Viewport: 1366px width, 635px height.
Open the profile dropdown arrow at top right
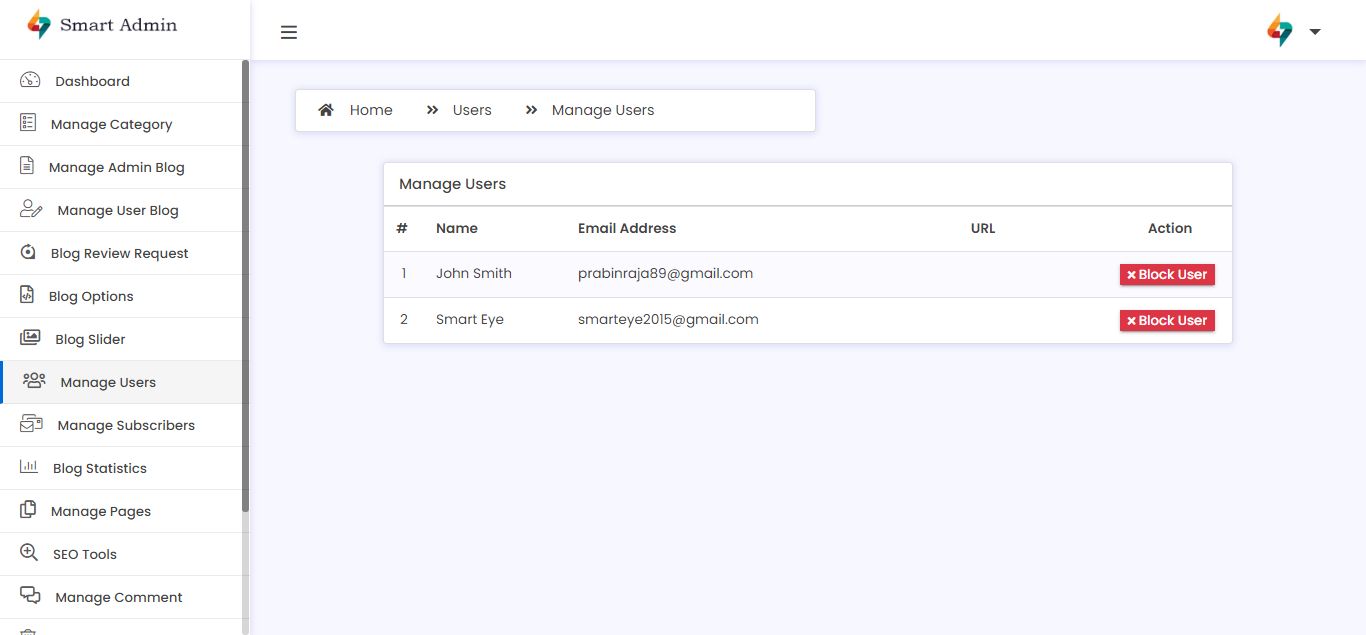coord(1315,31)
